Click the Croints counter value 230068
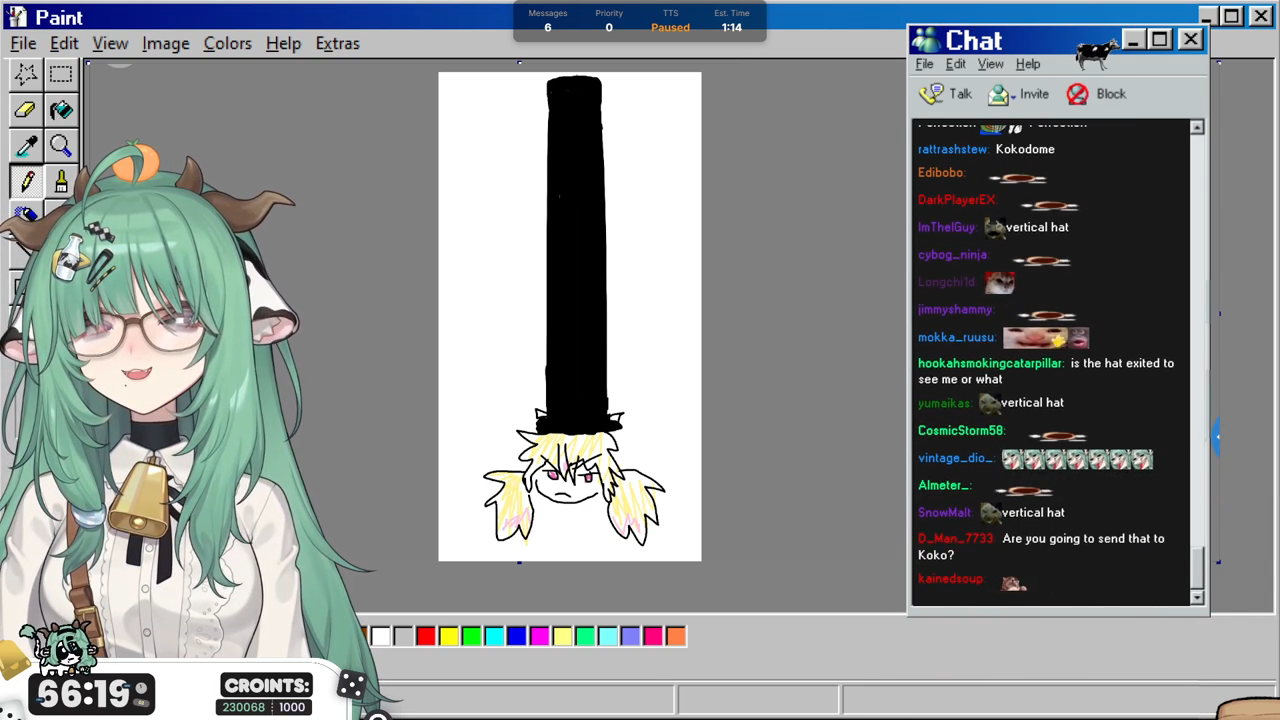1280x720 pixels. (x=243, y=707)
